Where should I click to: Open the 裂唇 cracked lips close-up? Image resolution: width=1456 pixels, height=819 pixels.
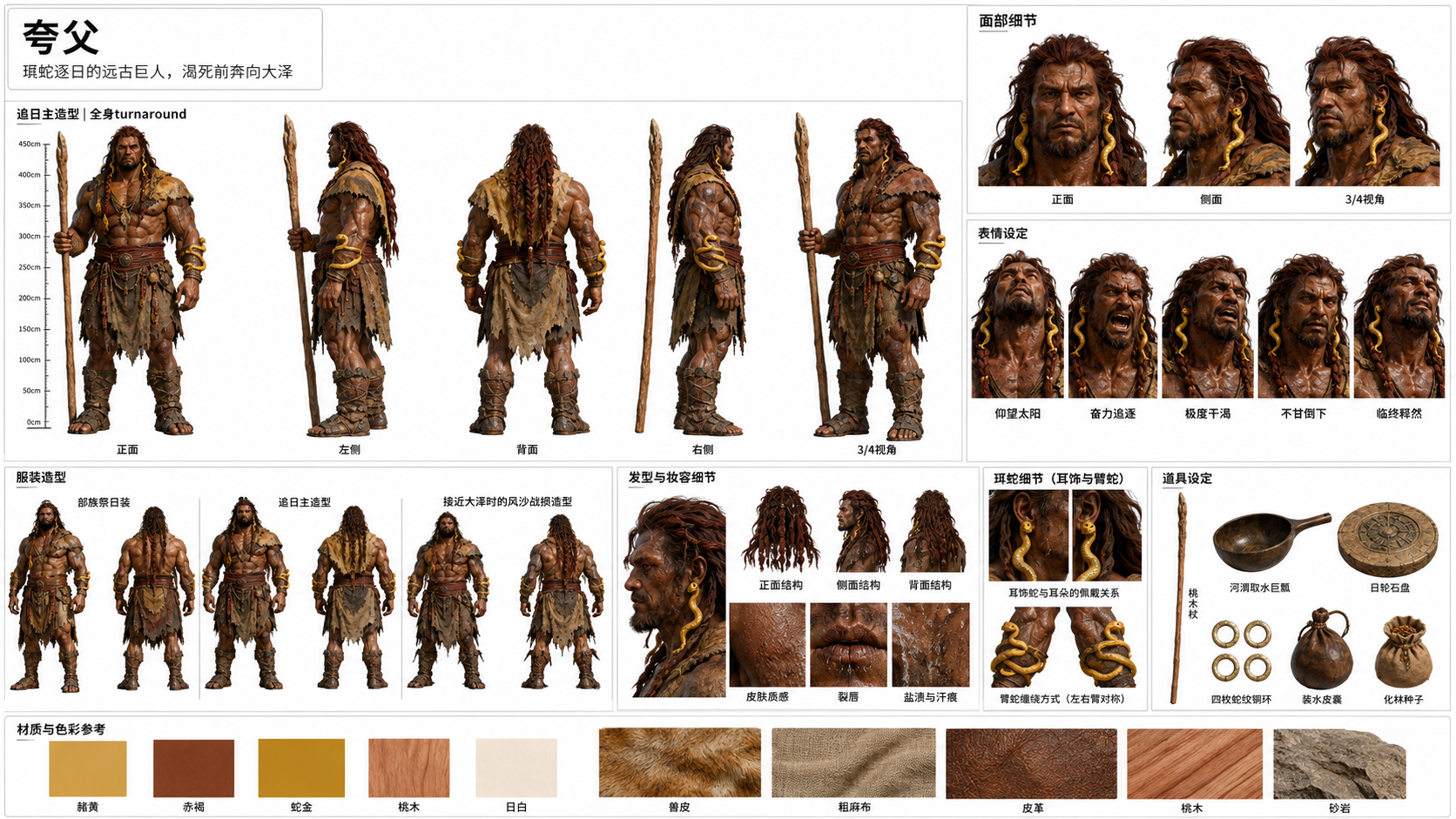click(848, 645)
